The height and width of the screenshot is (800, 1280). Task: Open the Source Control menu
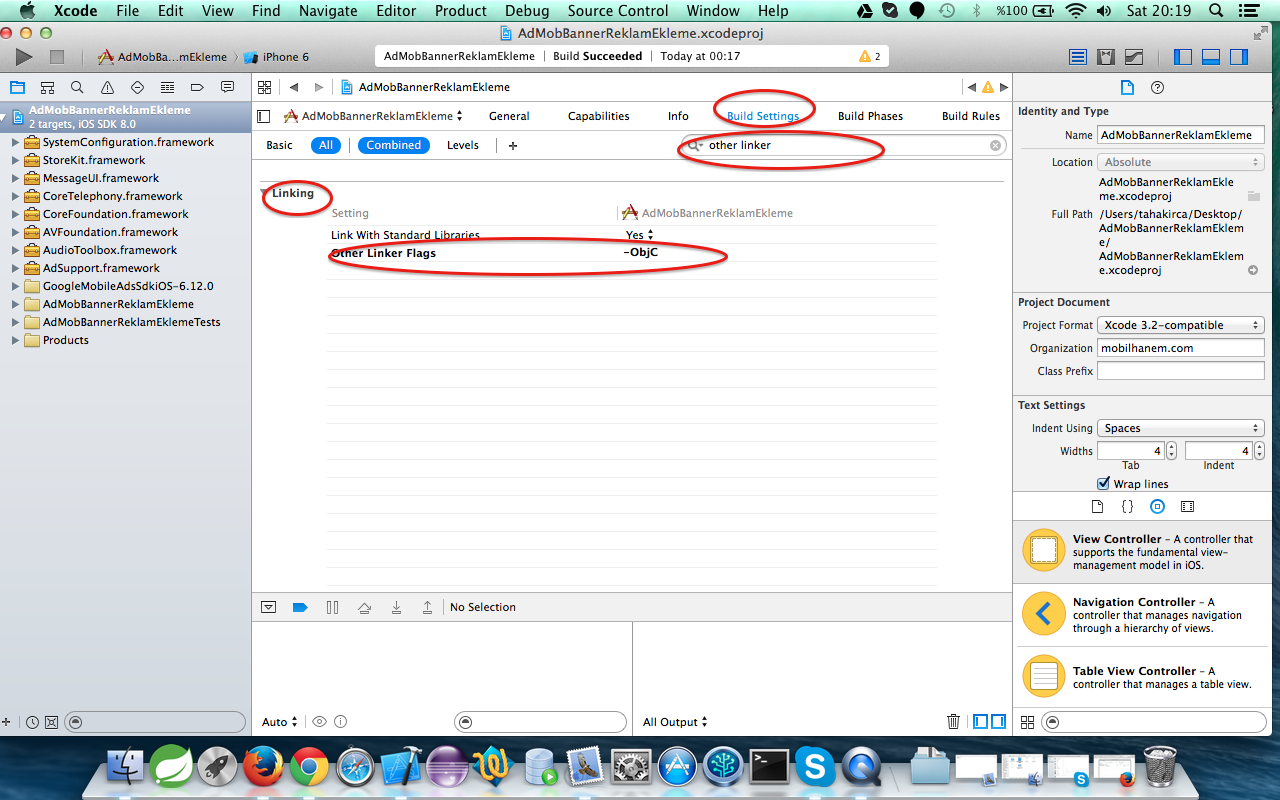point(617,11)
